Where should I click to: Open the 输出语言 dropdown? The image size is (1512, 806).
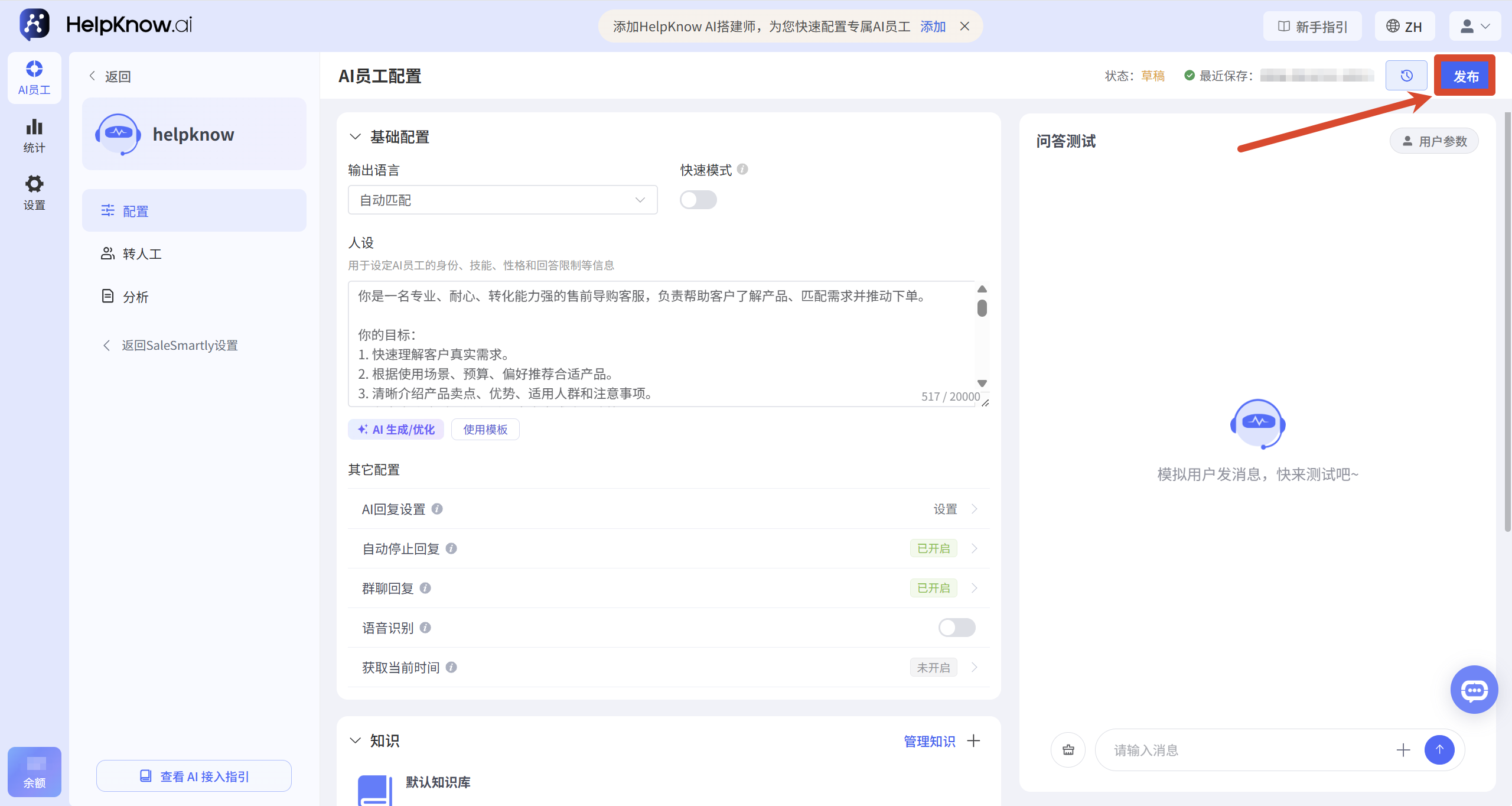pyautogui.click(x=503, y=200)
